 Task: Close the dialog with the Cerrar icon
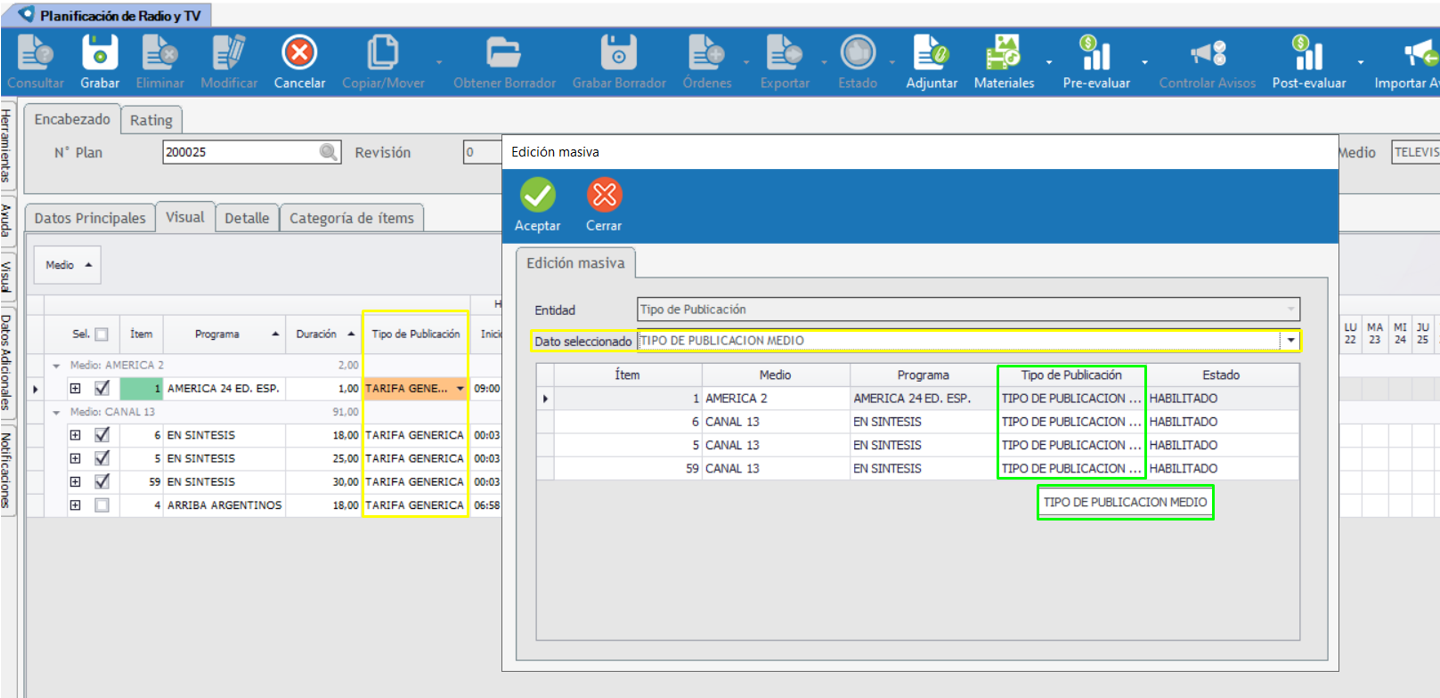604,195
